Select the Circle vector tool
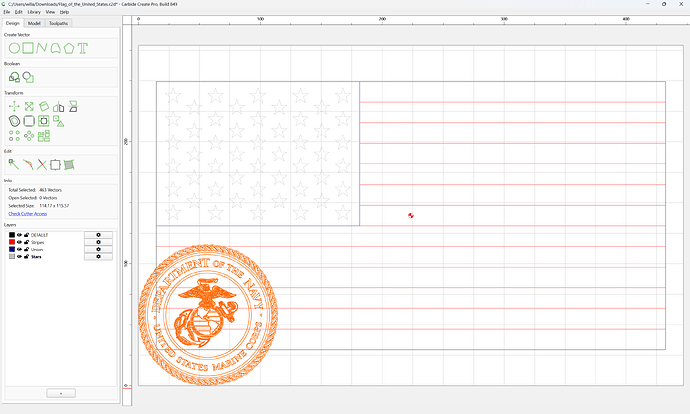The image size is (690, 414). tap(14, 48)
